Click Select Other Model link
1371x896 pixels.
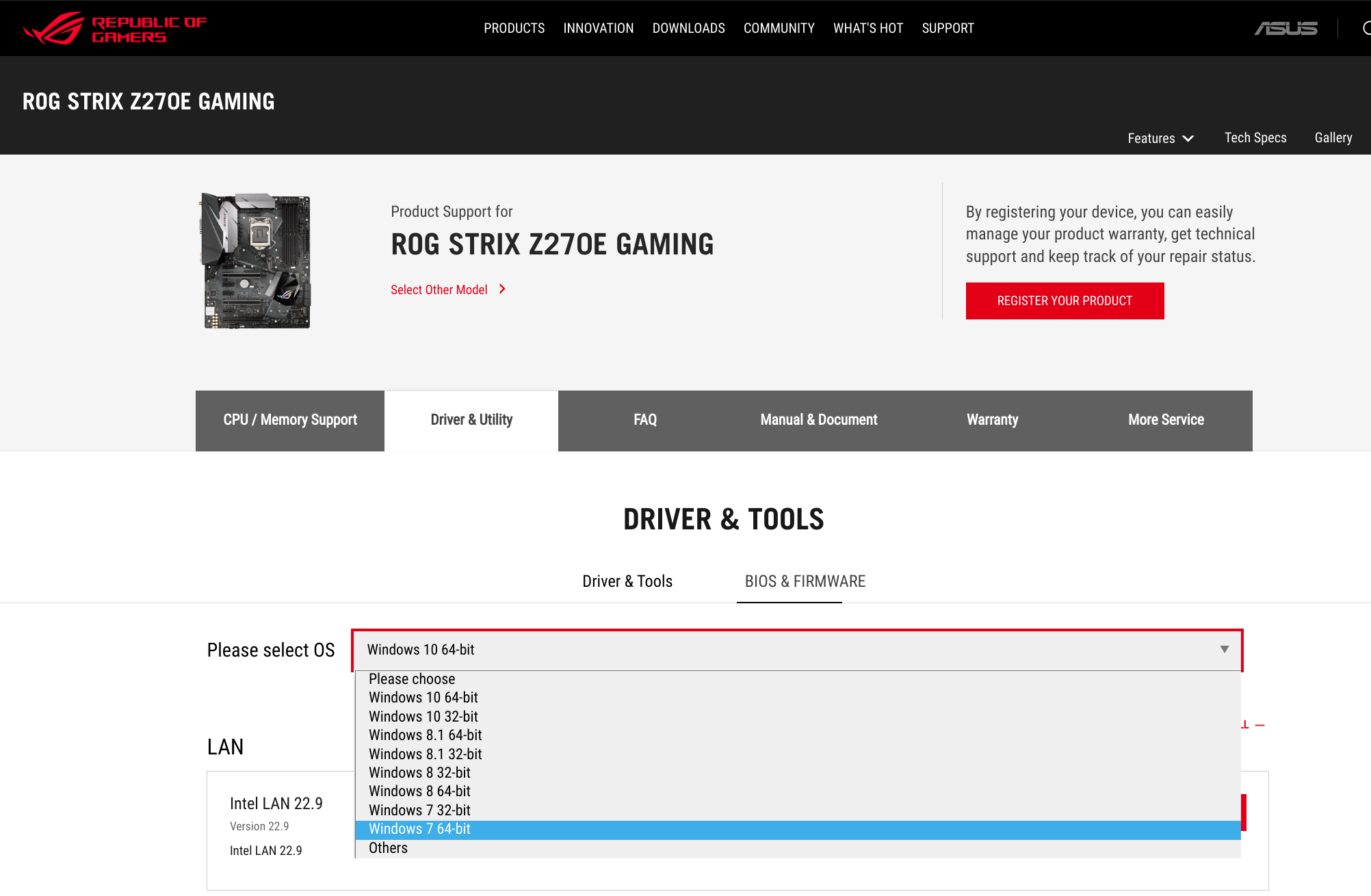click(x=439, y=289)
